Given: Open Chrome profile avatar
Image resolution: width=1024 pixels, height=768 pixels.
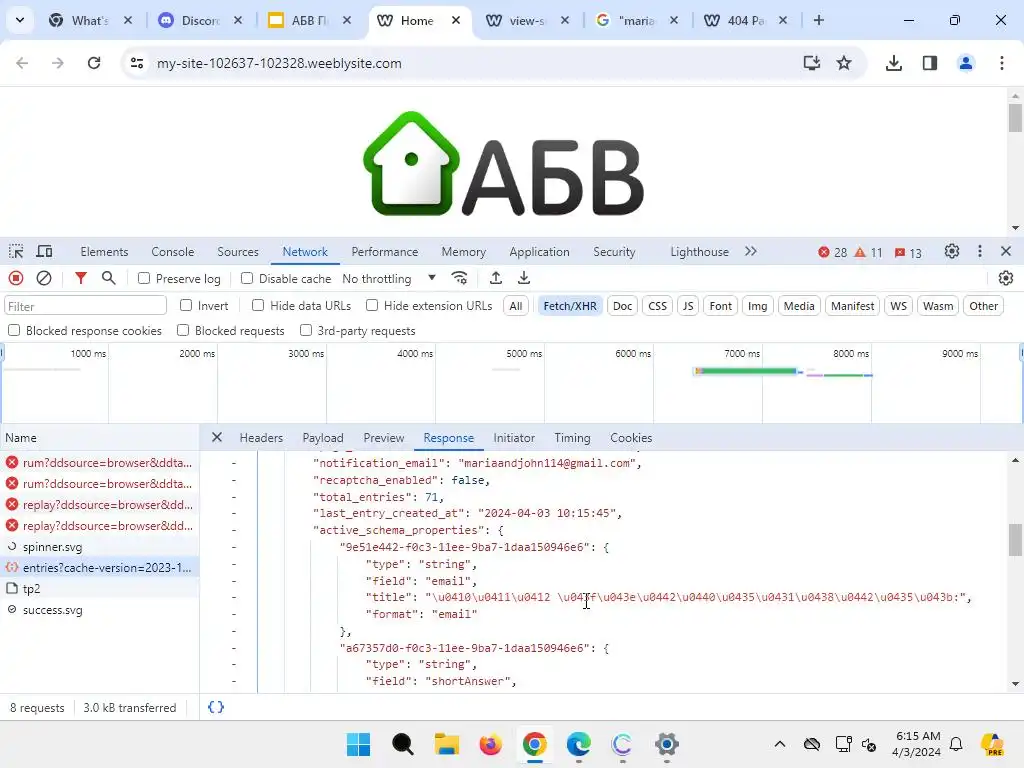Looking at the screenshot, I should point(966,63).
